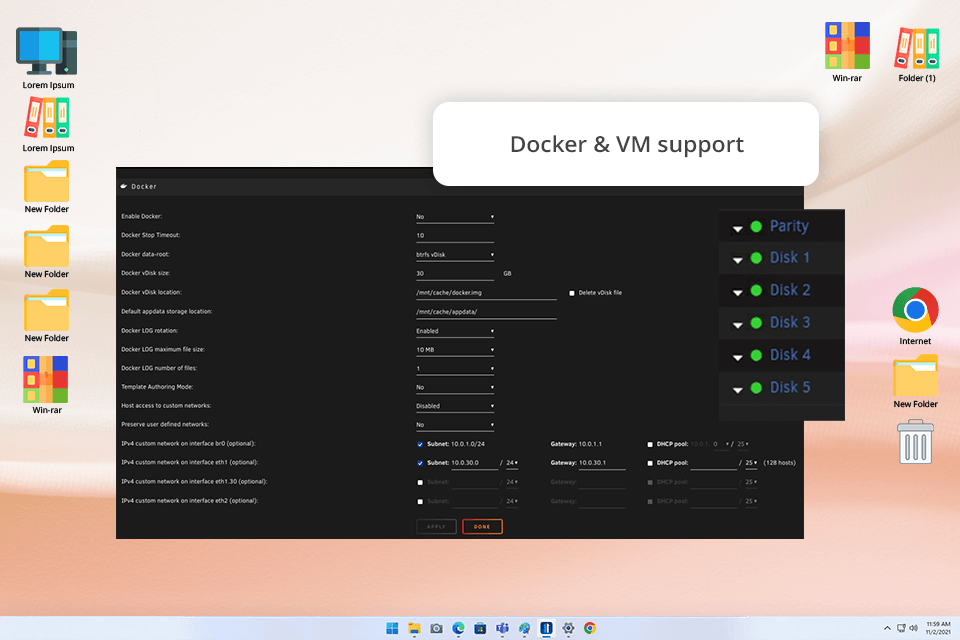The height and width of the screenshot is (640, 960).
Task: Expand the Disk 1 row arrow
Action: (738, 260)
